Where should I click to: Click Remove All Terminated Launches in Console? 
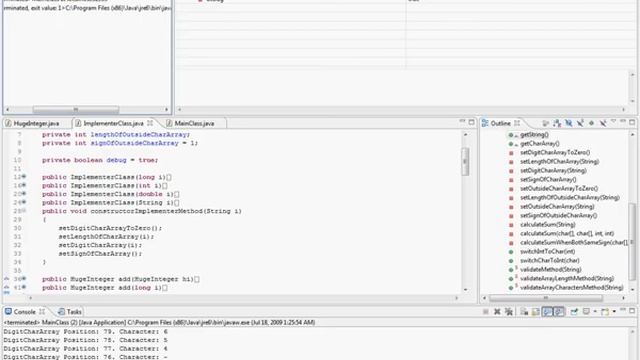tap(509, 312)
